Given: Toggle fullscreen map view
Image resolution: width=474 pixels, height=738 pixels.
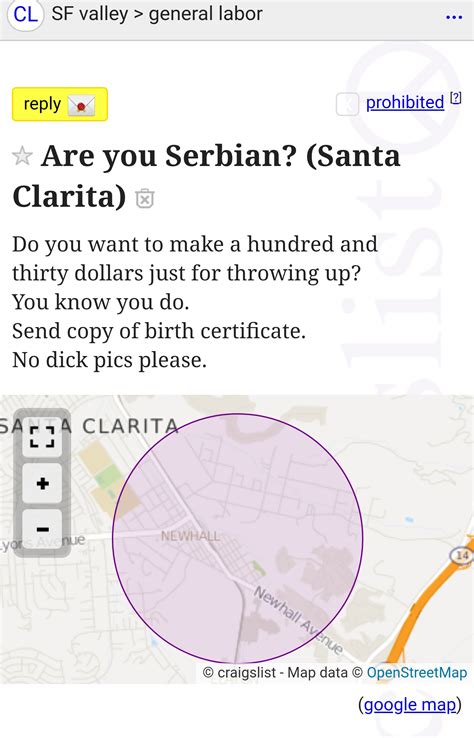Looking at the screenshot, I should click(42, 437).
